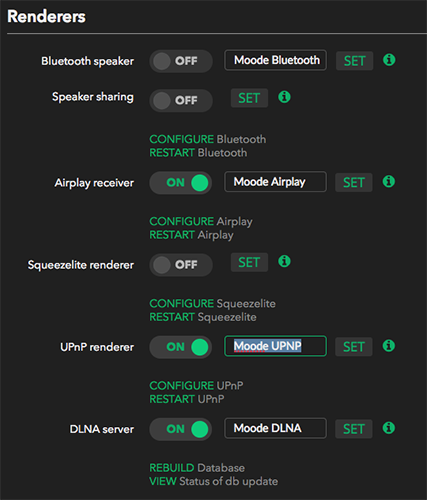Open CONFIGURE Bluetooth link

point(208,139)
